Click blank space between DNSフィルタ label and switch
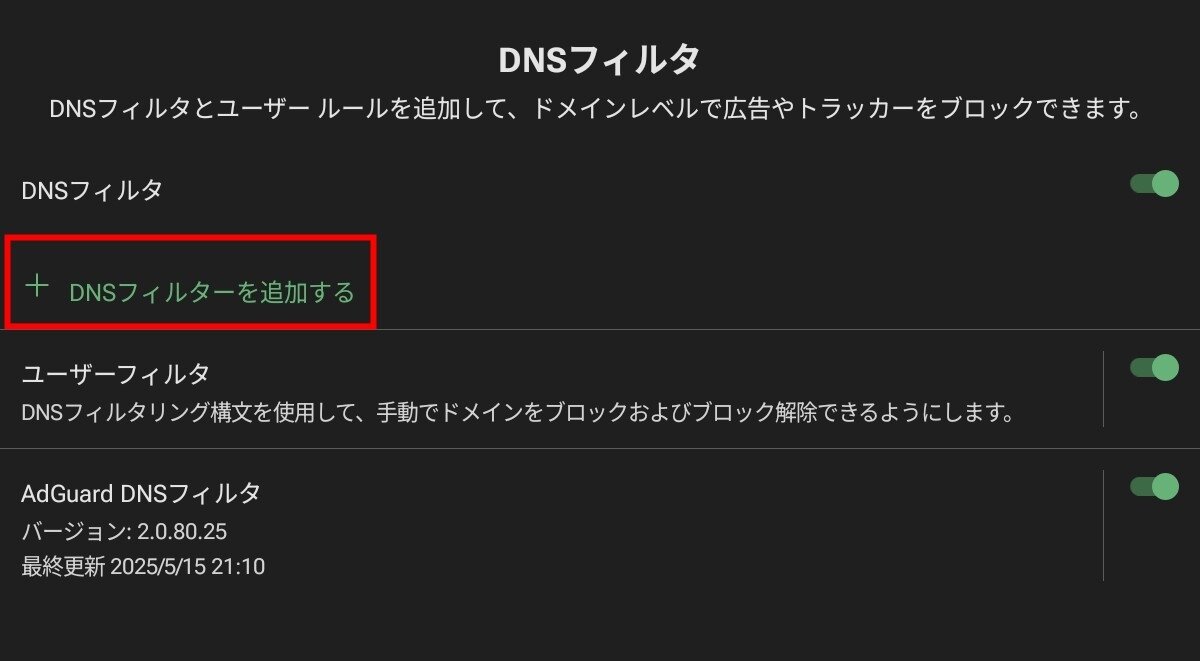 646,188
